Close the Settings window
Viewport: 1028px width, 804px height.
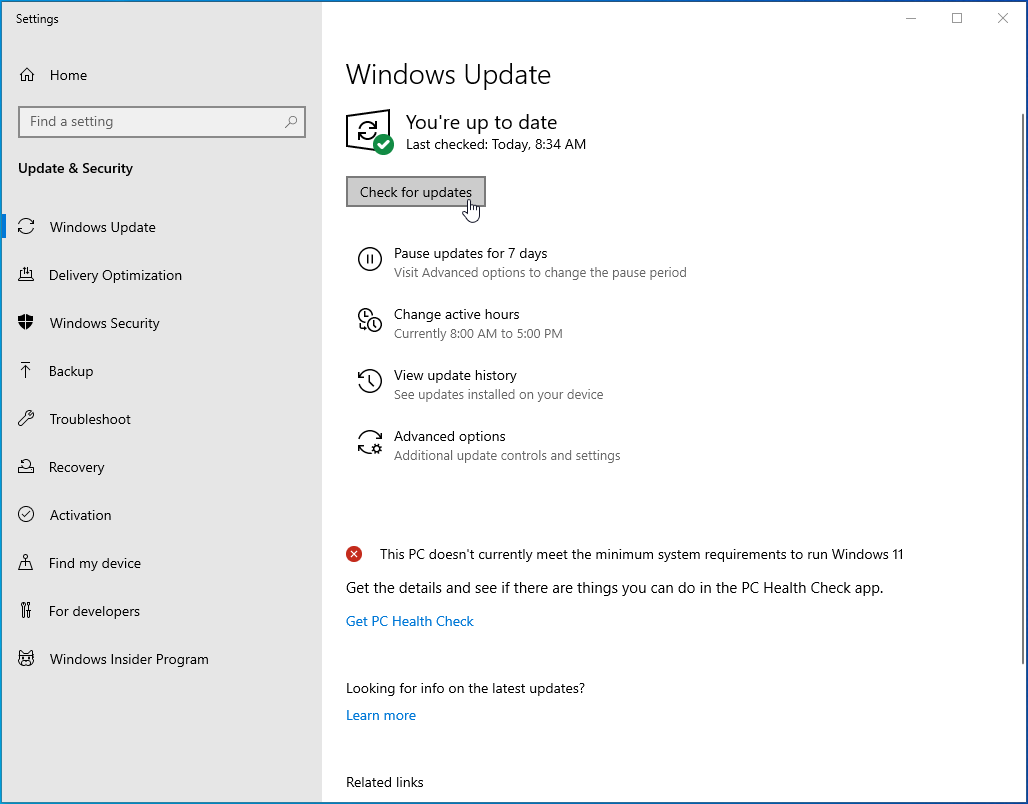tap(1002, 18)
